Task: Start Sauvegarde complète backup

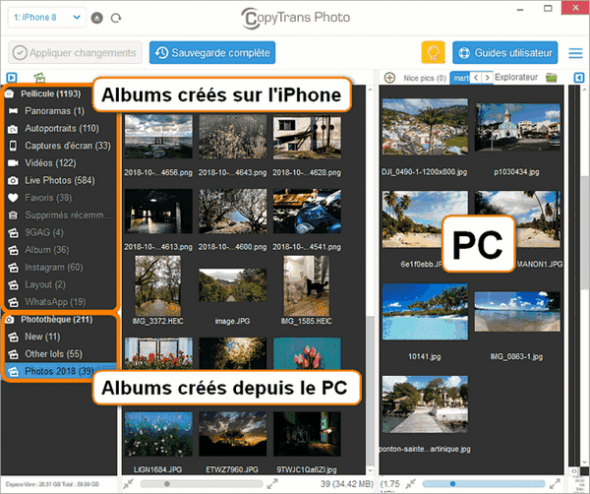Action: pos(212,53)
